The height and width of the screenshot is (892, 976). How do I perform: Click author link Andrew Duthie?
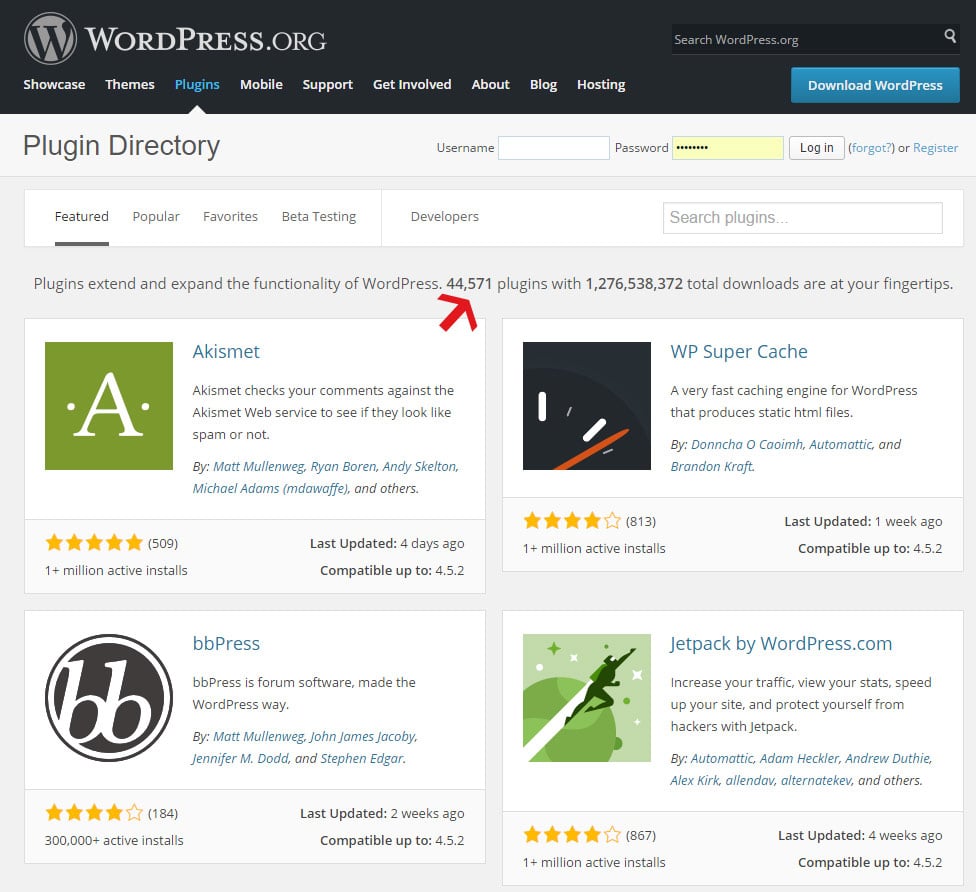click(888, 758)
